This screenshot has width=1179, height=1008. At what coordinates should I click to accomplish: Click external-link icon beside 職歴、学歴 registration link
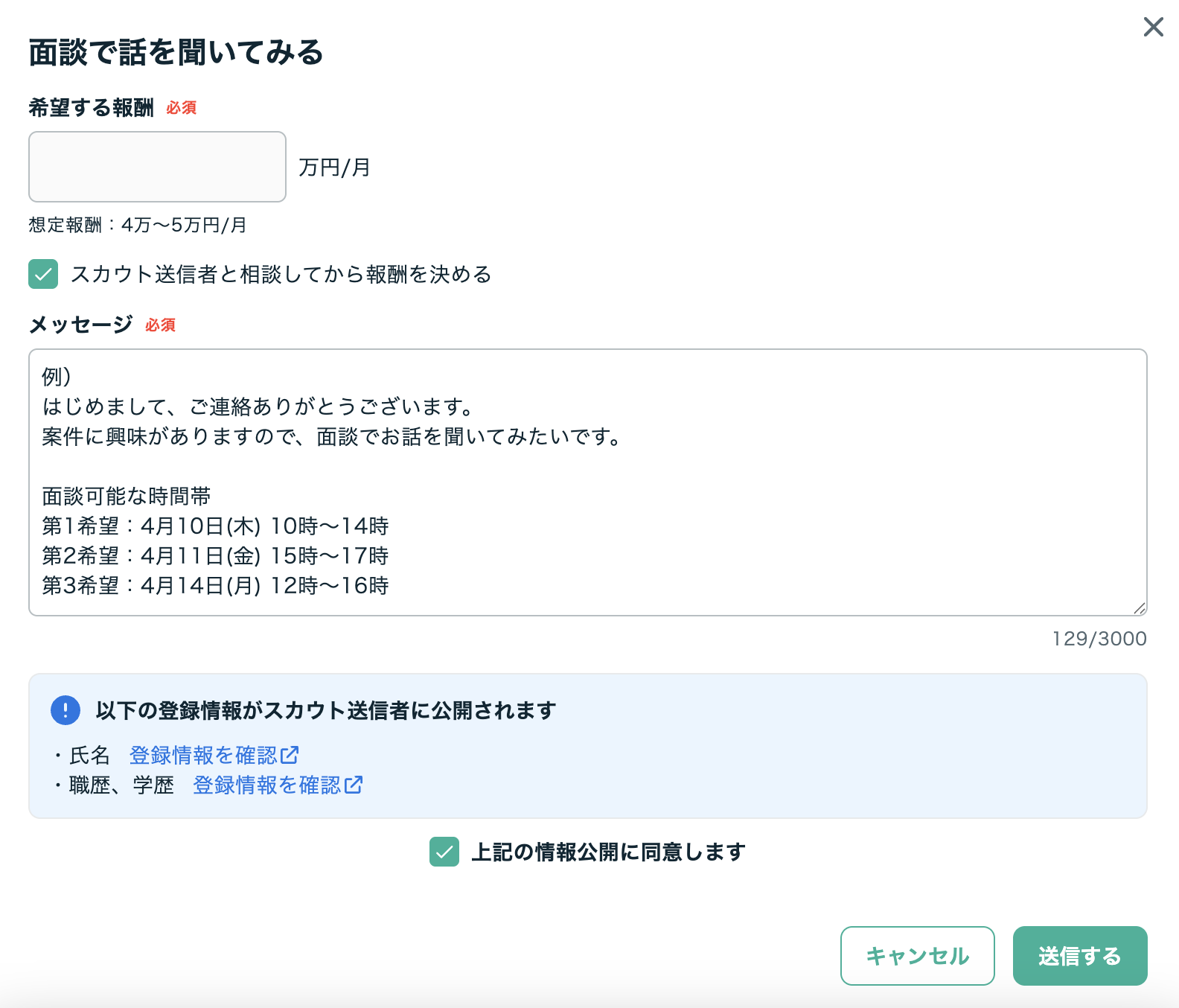pyautogui.click(x=354, y=785)
